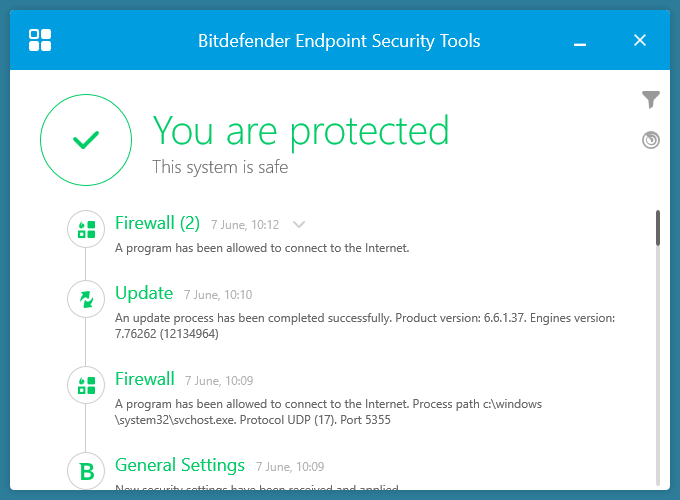Click the green protected checkmark circle
The image size is (680, 500).
point(86,141)
